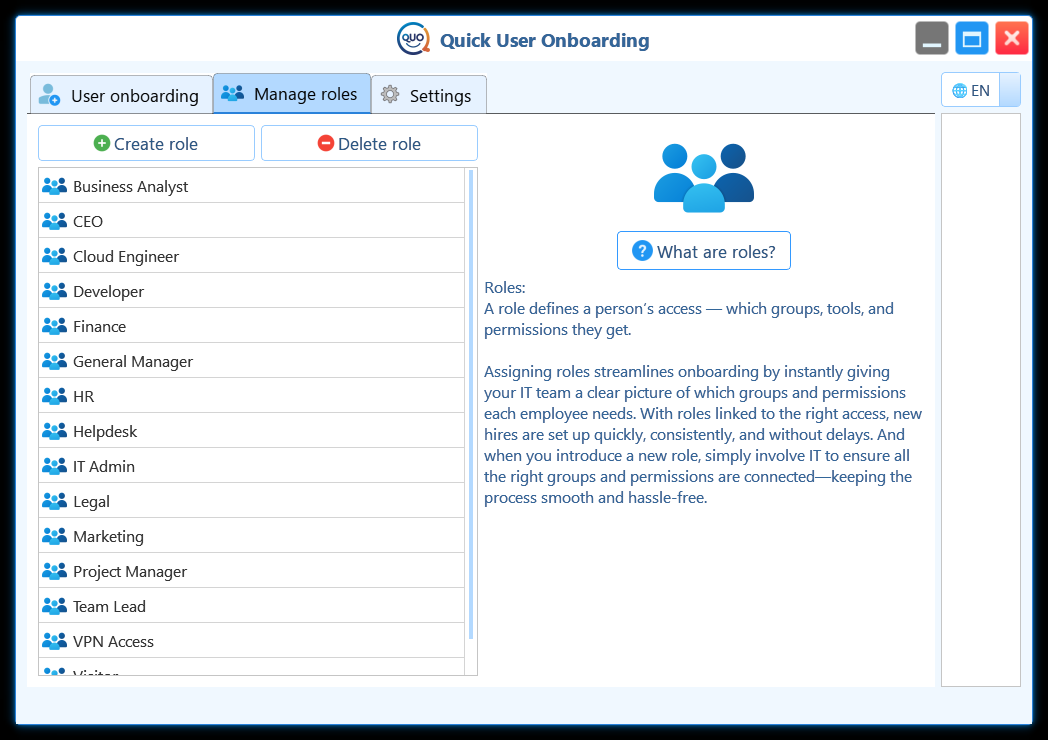Choose the Legal role
The width and height of the screenshot is (1048, 740).
(251, 501)
